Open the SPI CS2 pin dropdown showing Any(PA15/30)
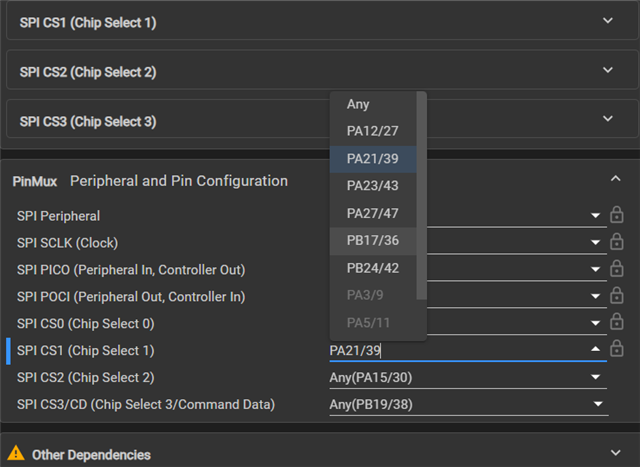Screen dimensions: 640x467 [x=468, y=378]
